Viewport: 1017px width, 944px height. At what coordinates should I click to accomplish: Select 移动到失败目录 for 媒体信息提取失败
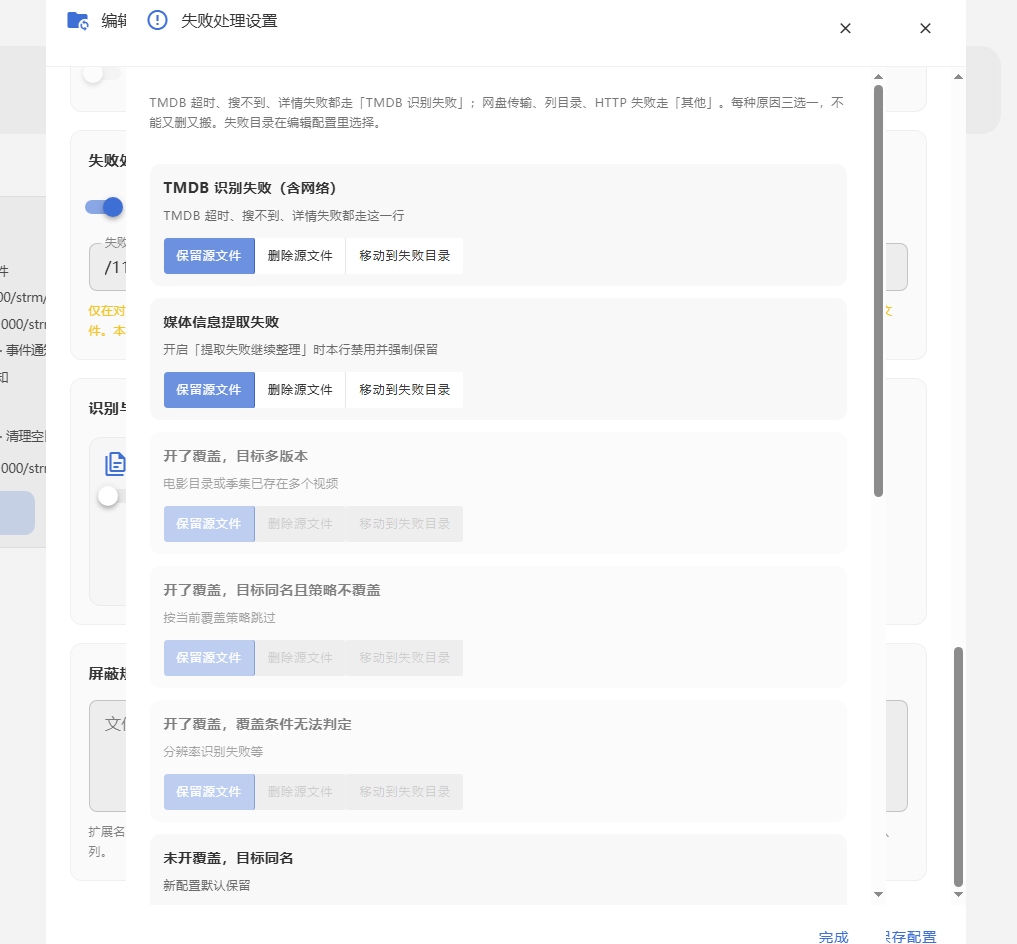click(x=404, y=390)
